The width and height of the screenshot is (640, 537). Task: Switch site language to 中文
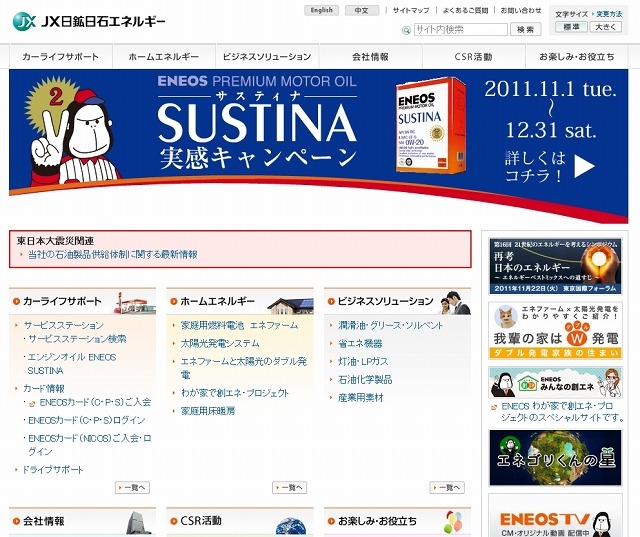pos(362,10)
